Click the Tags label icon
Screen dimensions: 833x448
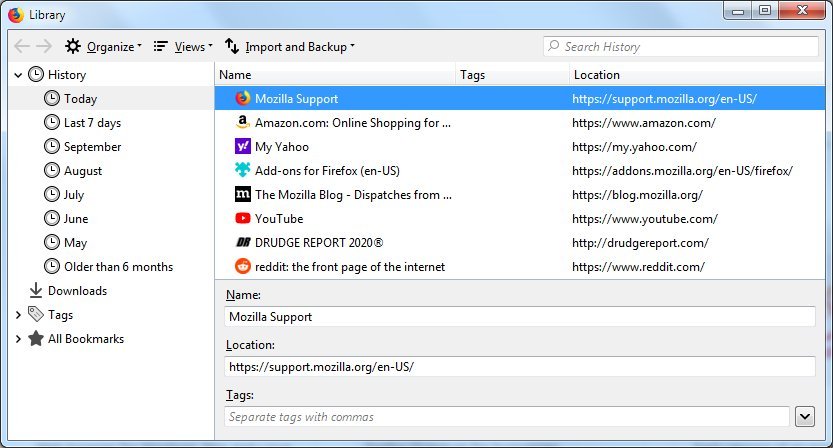coord(36,314)
